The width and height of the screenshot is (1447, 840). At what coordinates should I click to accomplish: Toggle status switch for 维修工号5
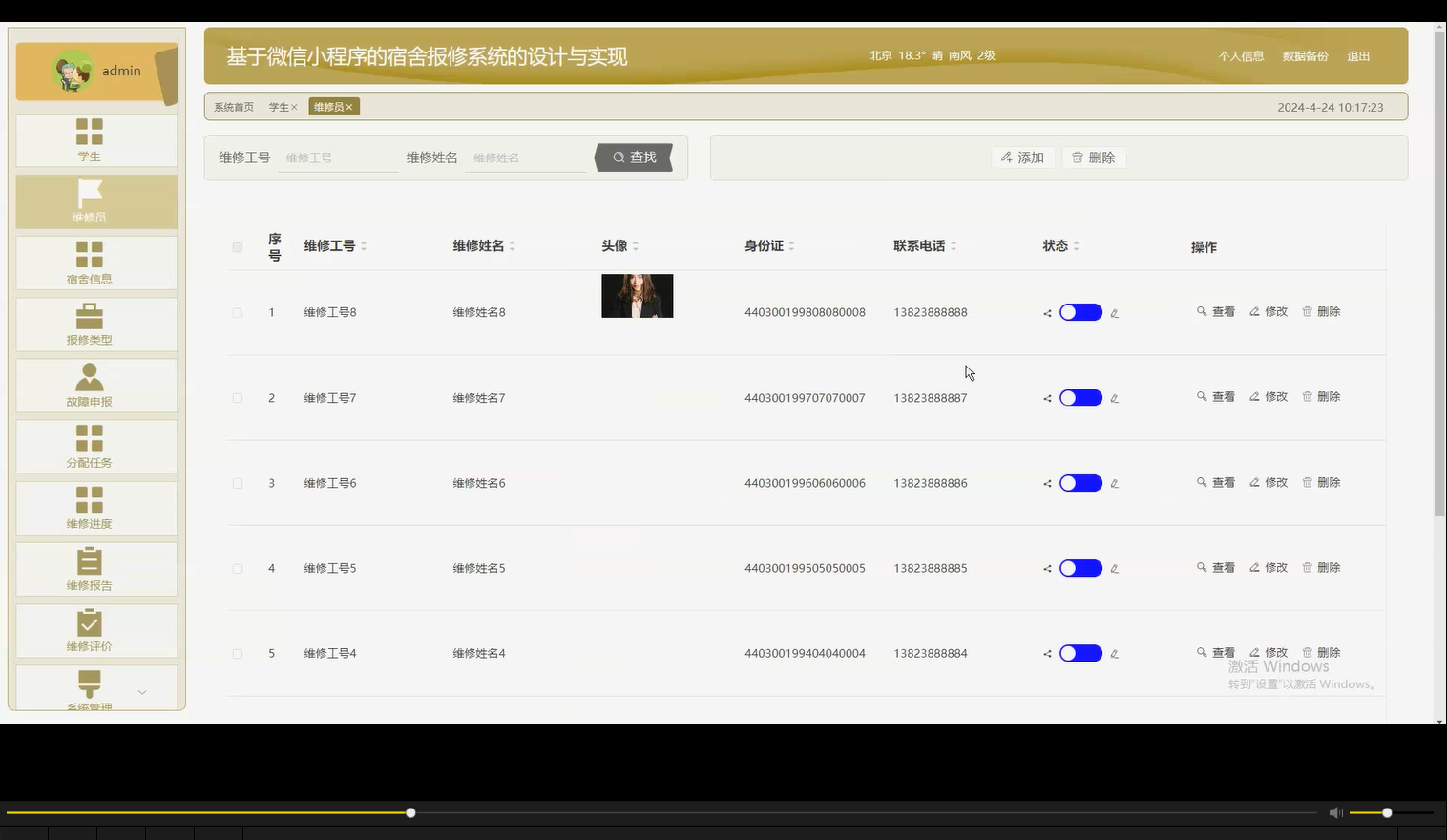coord(1080,568)
